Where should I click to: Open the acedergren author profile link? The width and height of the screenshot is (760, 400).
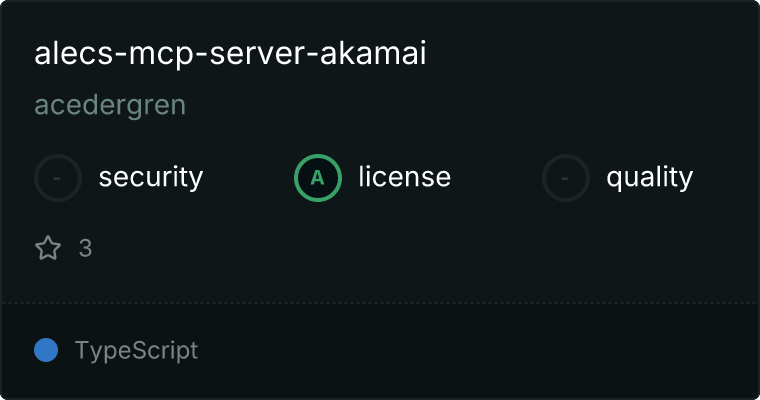[110, 105]
